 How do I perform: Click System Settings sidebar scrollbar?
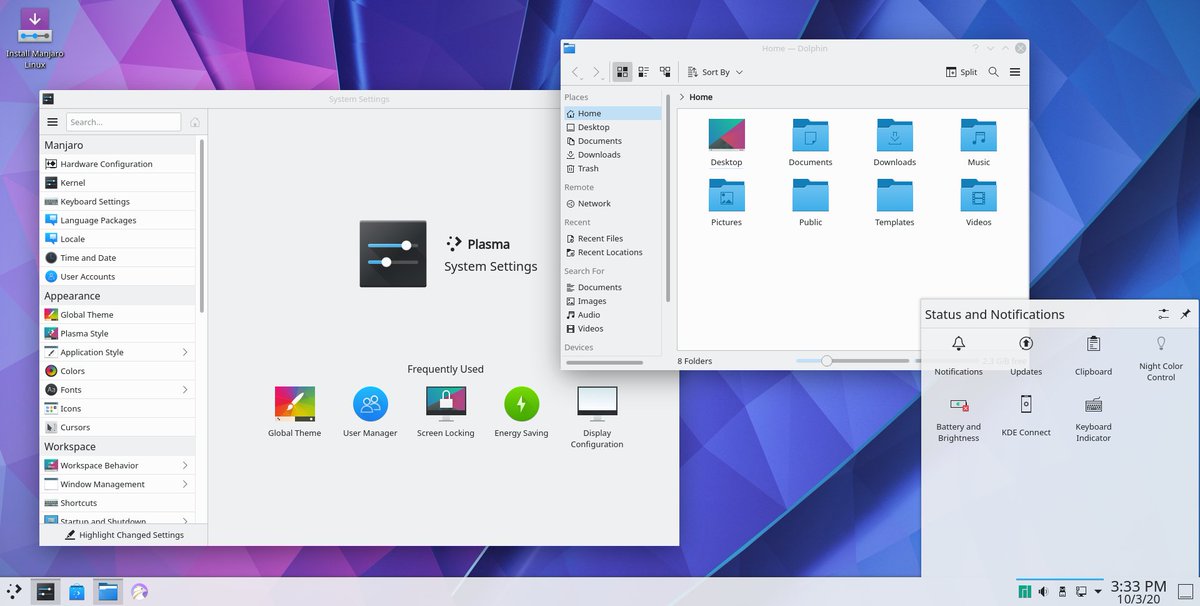click(202, 225)
